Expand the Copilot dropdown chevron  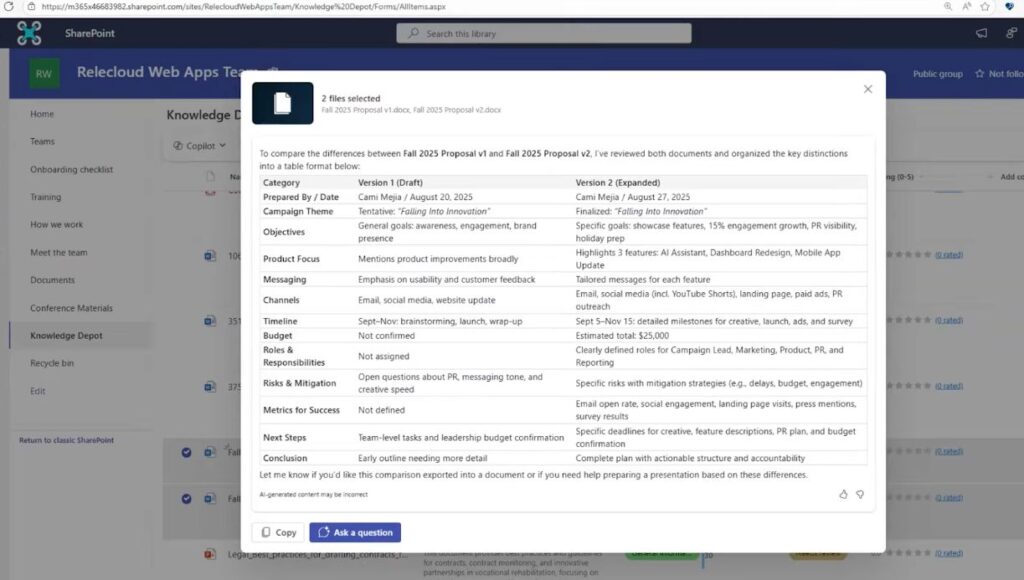tap(222, 145)
